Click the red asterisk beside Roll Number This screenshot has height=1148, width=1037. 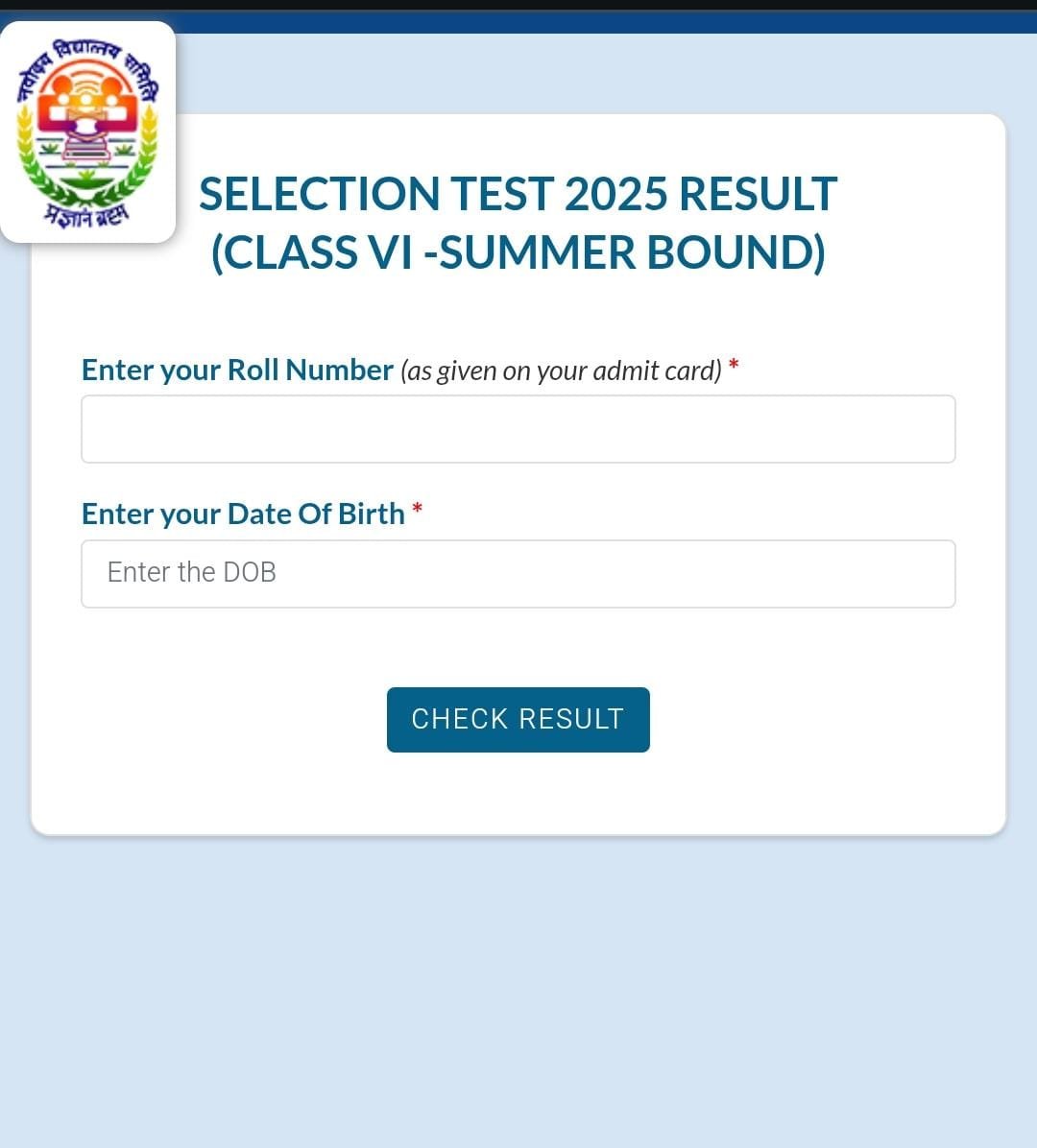pyautogui.click(x=734, y=368)
